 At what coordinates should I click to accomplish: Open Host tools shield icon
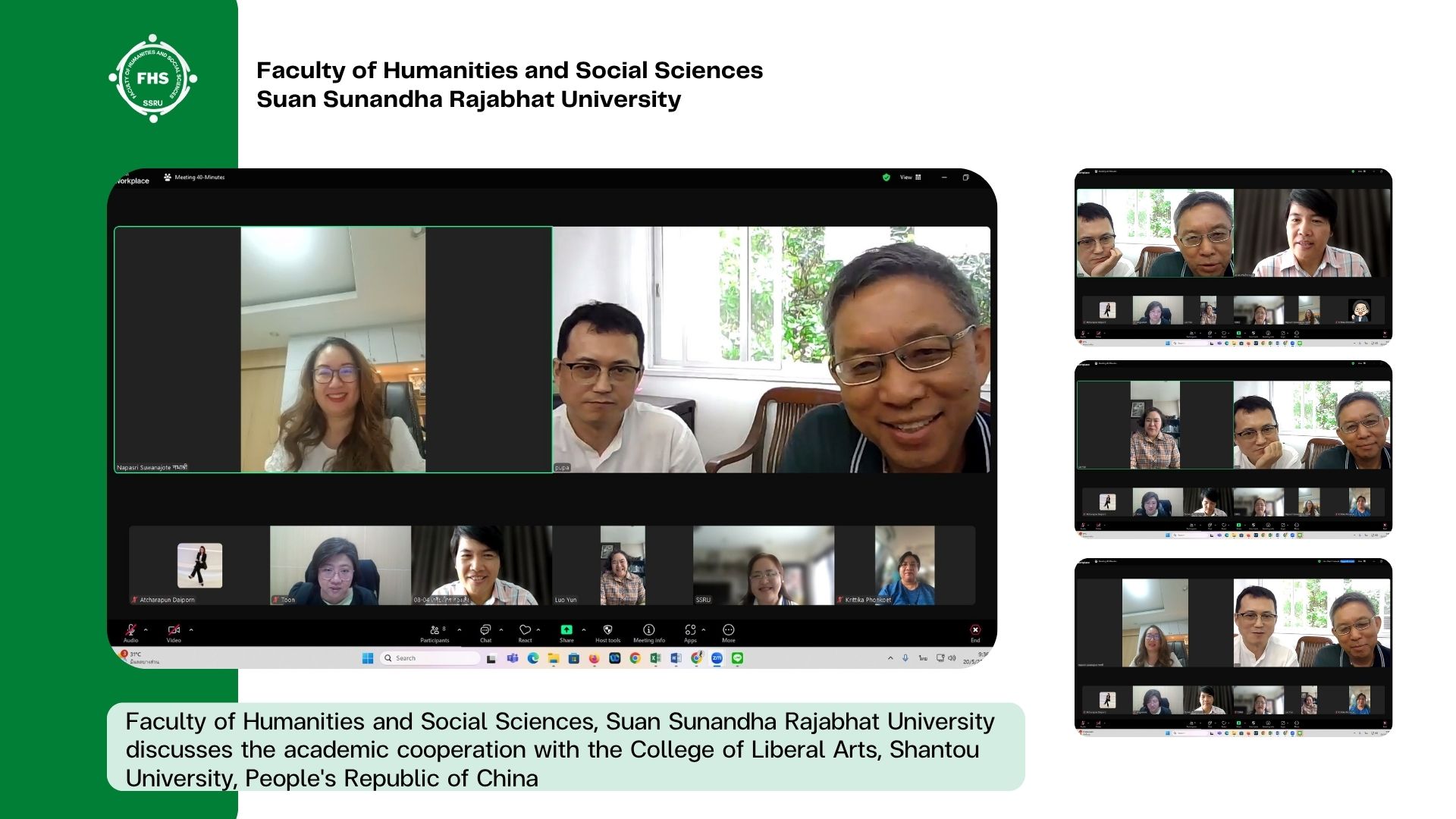(607, 630)
